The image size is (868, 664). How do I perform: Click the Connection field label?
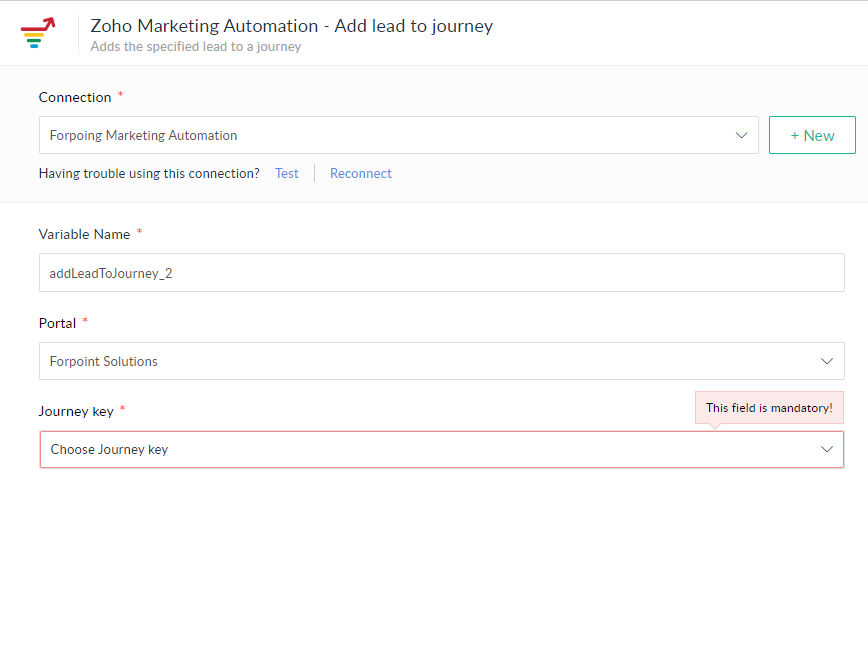click(75, 97)
